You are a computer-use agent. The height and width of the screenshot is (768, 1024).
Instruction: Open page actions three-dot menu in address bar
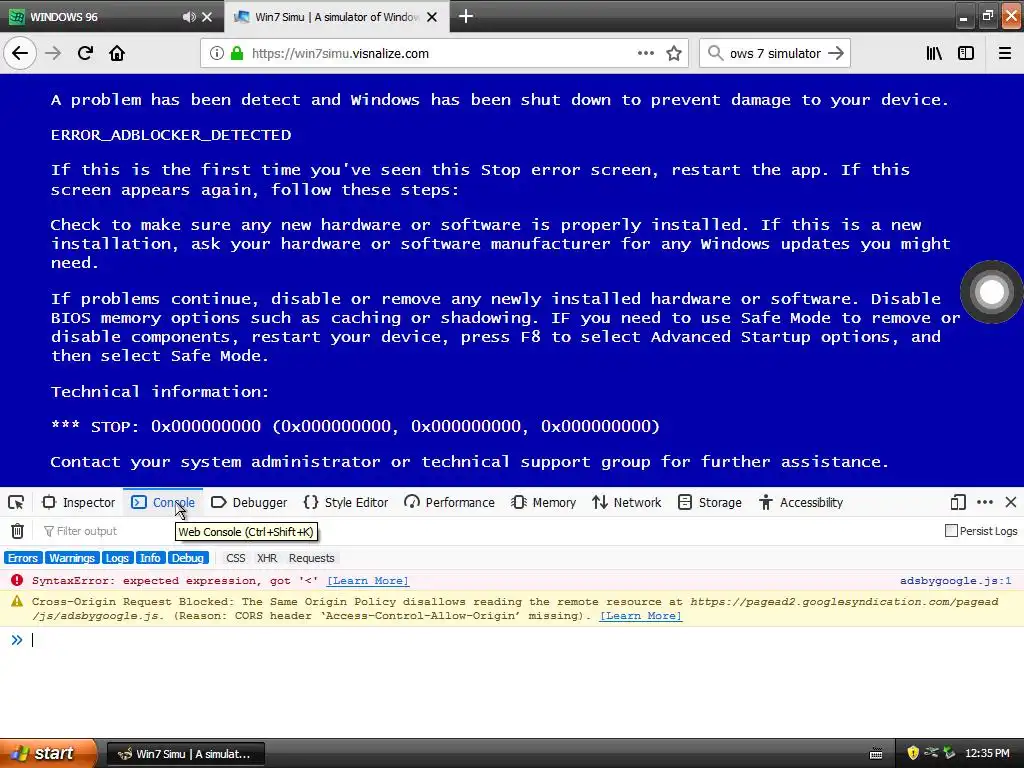click(646, 54)
